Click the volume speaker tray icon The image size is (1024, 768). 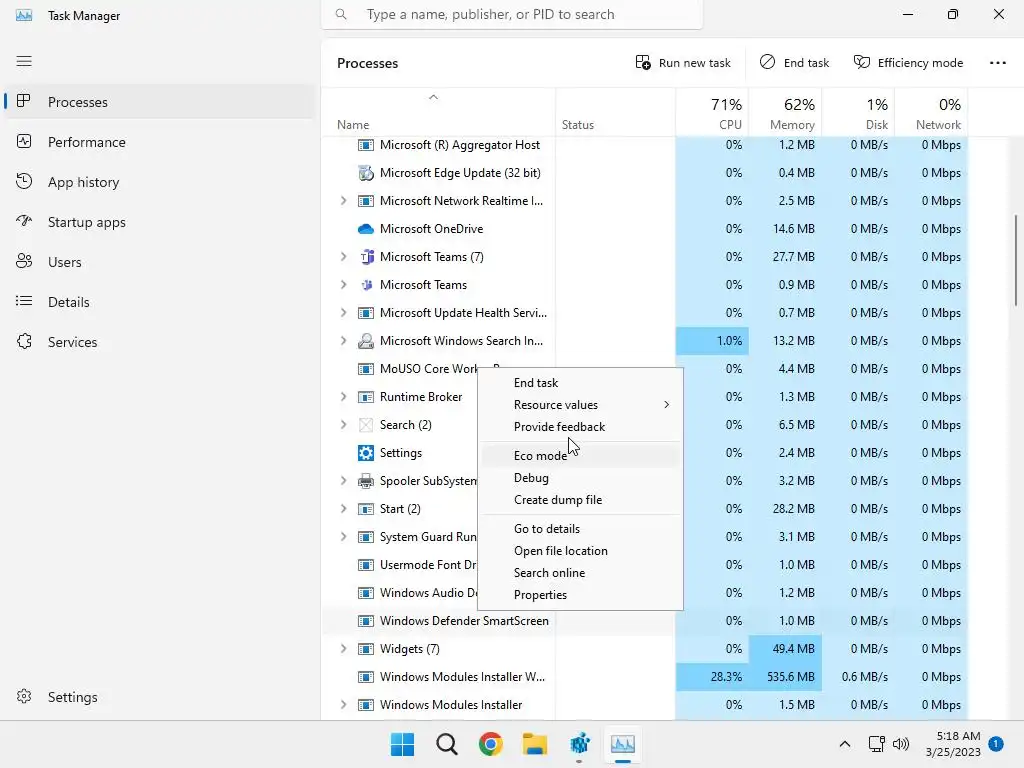point(901,744)
